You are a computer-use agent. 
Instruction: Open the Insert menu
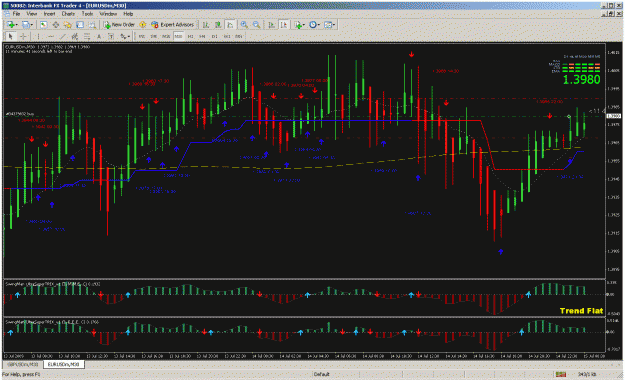(49, 14)
